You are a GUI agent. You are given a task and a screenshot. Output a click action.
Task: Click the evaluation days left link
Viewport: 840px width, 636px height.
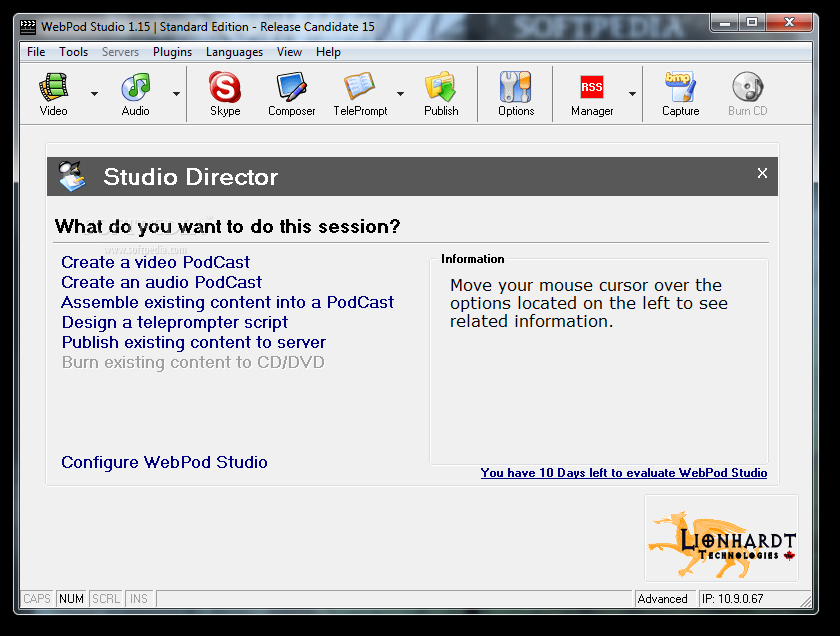pos(623,473)
